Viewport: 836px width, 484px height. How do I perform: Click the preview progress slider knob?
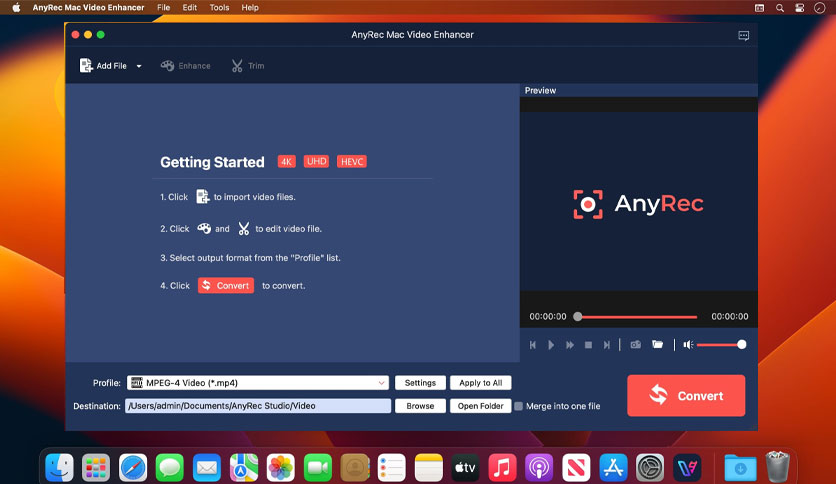point(577,317)
